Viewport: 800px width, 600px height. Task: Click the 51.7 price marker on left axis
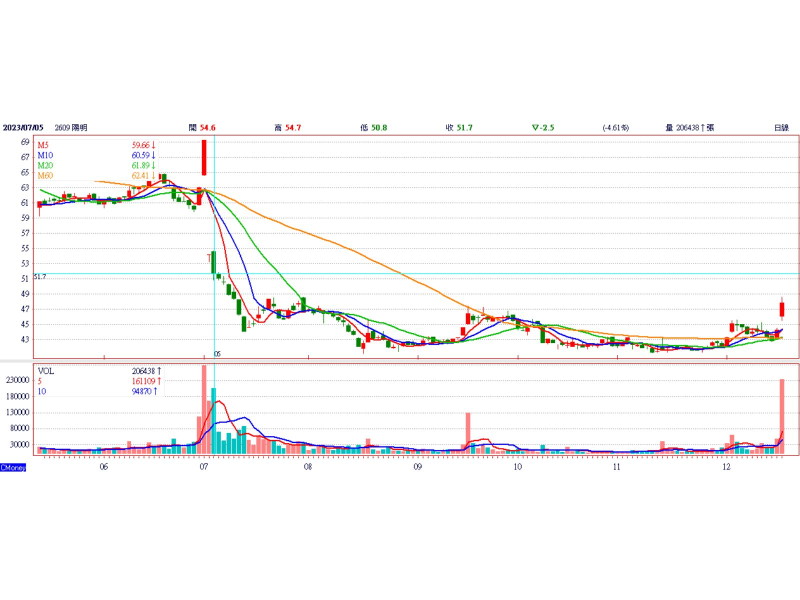click(x=40, y=276)
